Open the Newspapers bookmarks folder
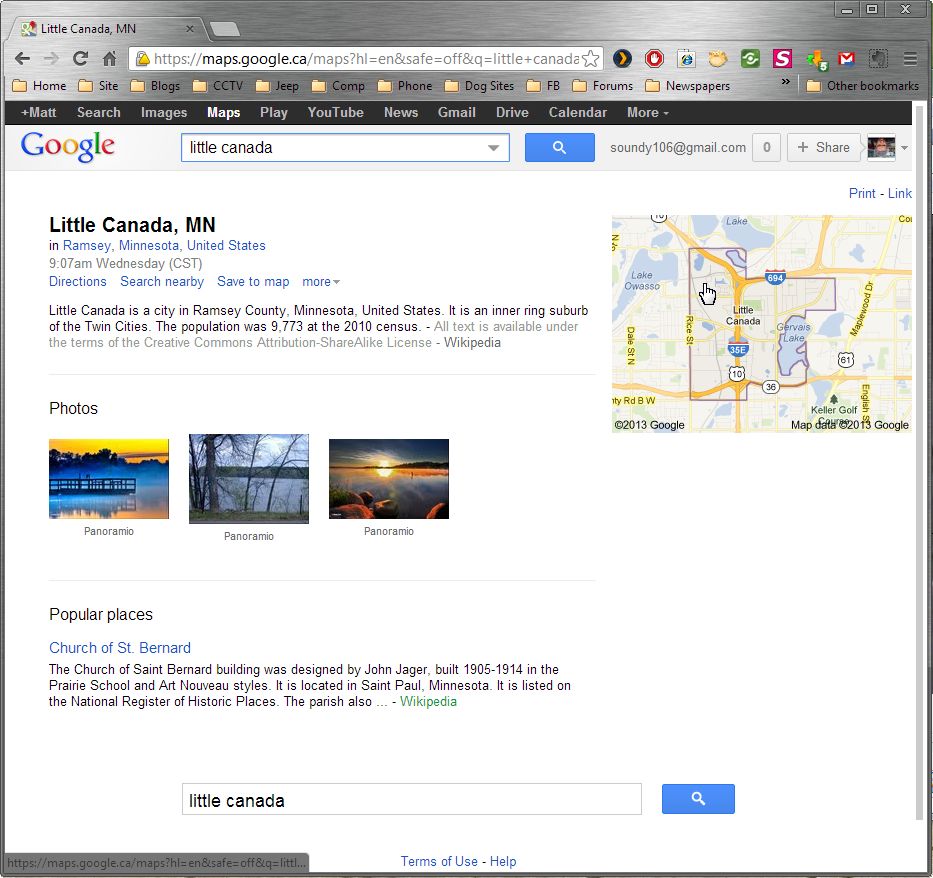The image size is (933, 878). click(688, 86)
